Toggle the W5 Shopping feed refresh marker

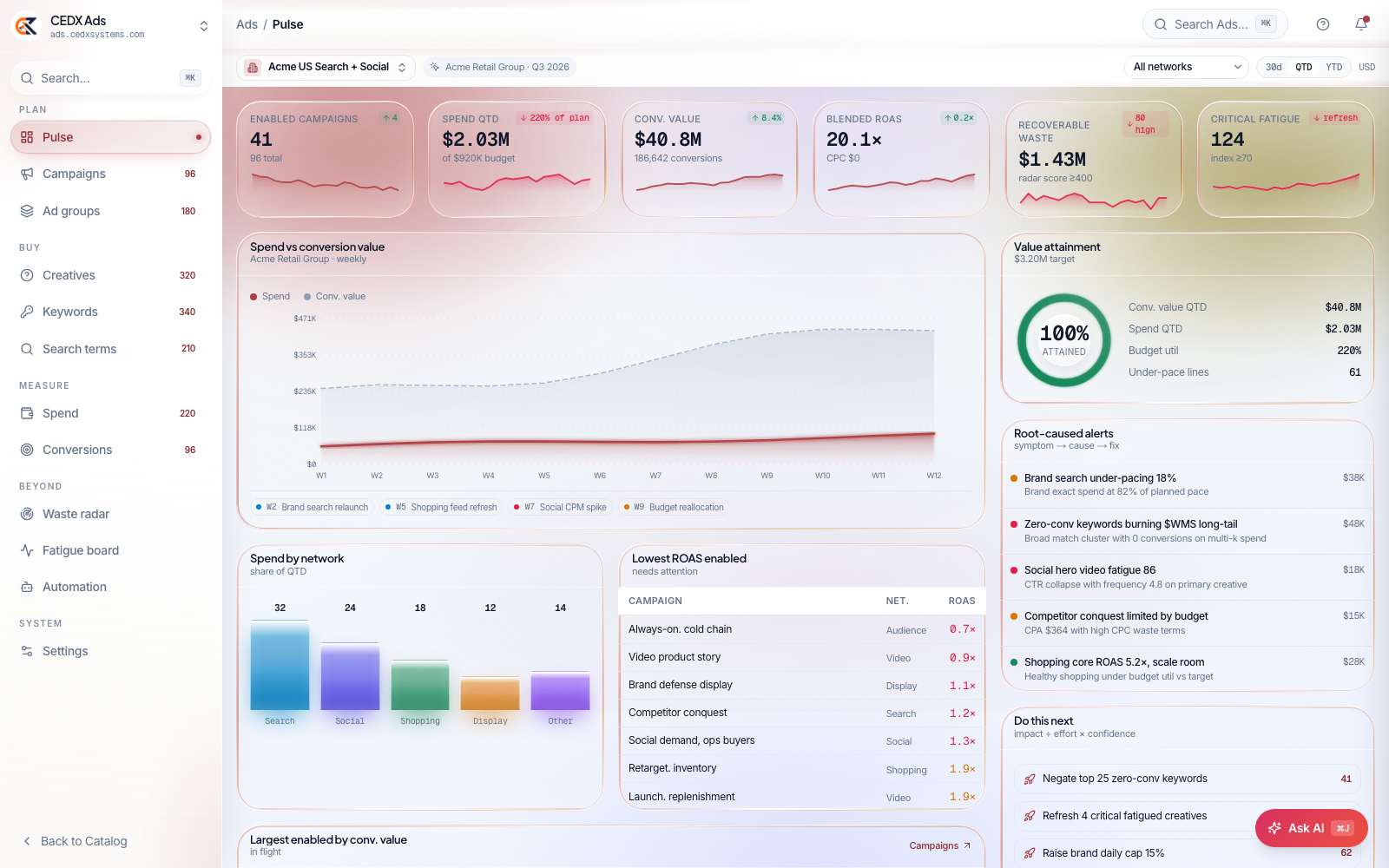tap(441, 507)
